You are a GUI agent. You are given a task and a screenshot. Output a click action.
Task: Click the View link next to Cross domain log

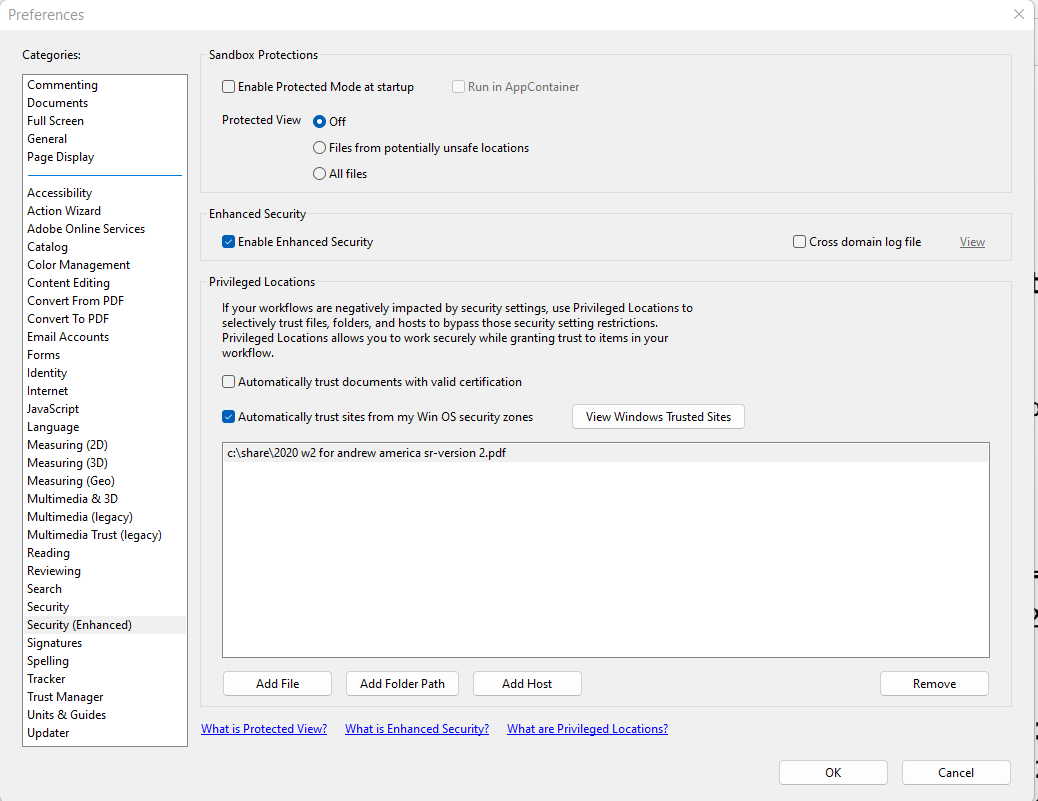click(x=971, y=241)
